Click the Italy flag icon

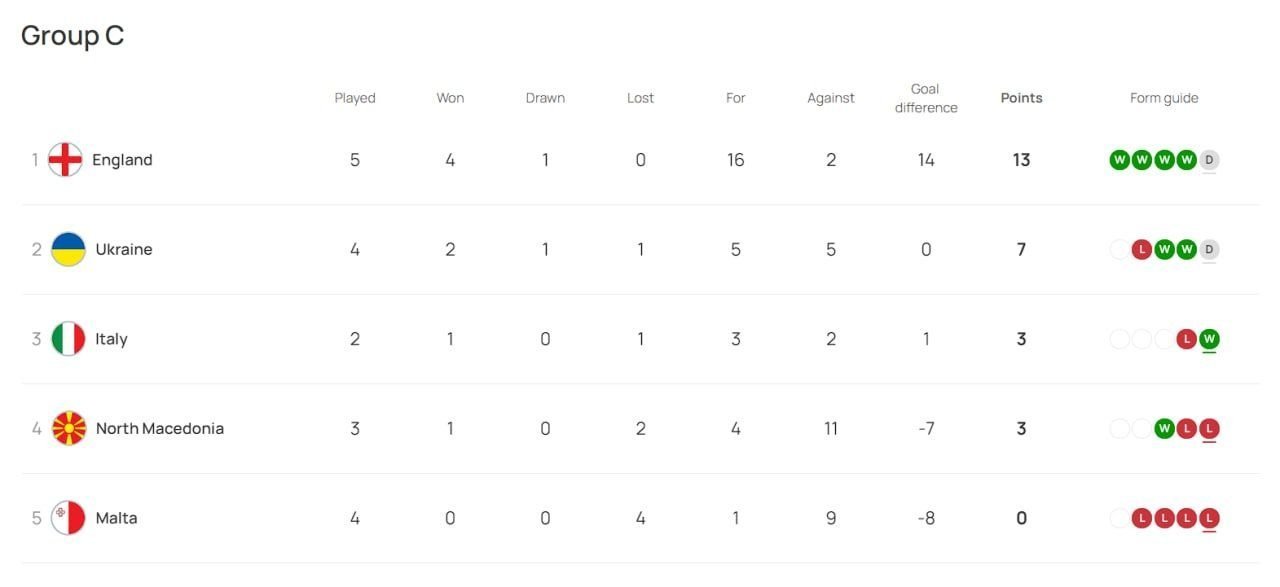coord(68,339)
